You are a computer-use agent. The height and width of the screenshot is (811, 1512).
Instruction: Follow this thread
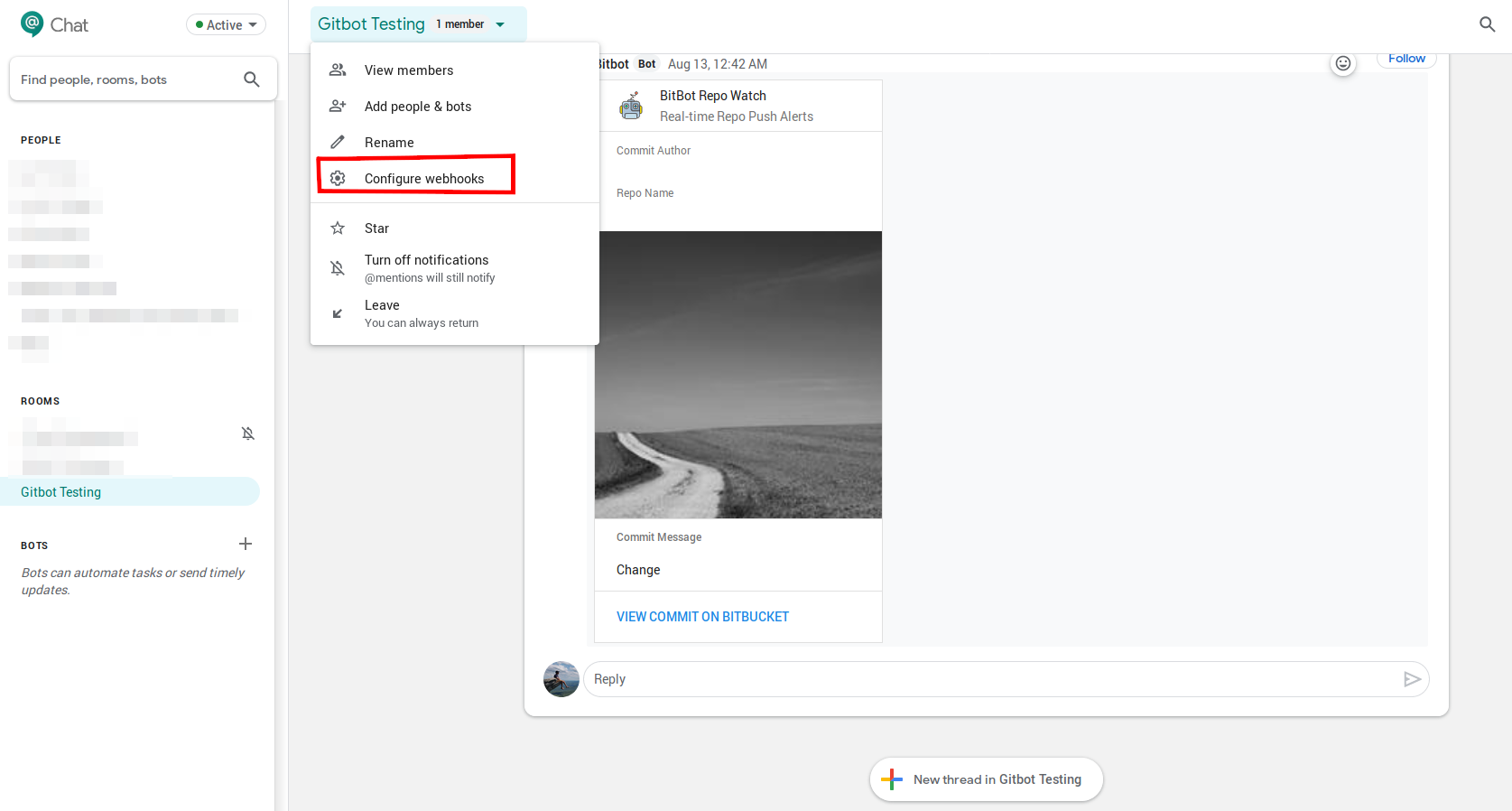point(1406,59)
